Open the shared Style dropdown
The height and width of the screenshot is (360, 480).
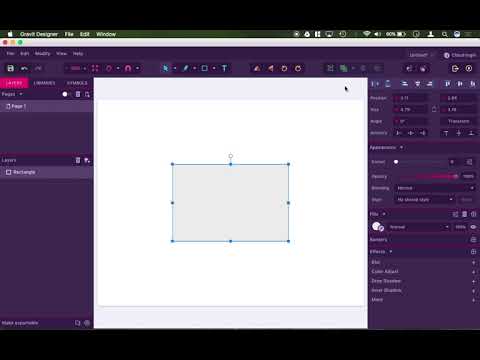pyautogui.click(x=425, y=200)
